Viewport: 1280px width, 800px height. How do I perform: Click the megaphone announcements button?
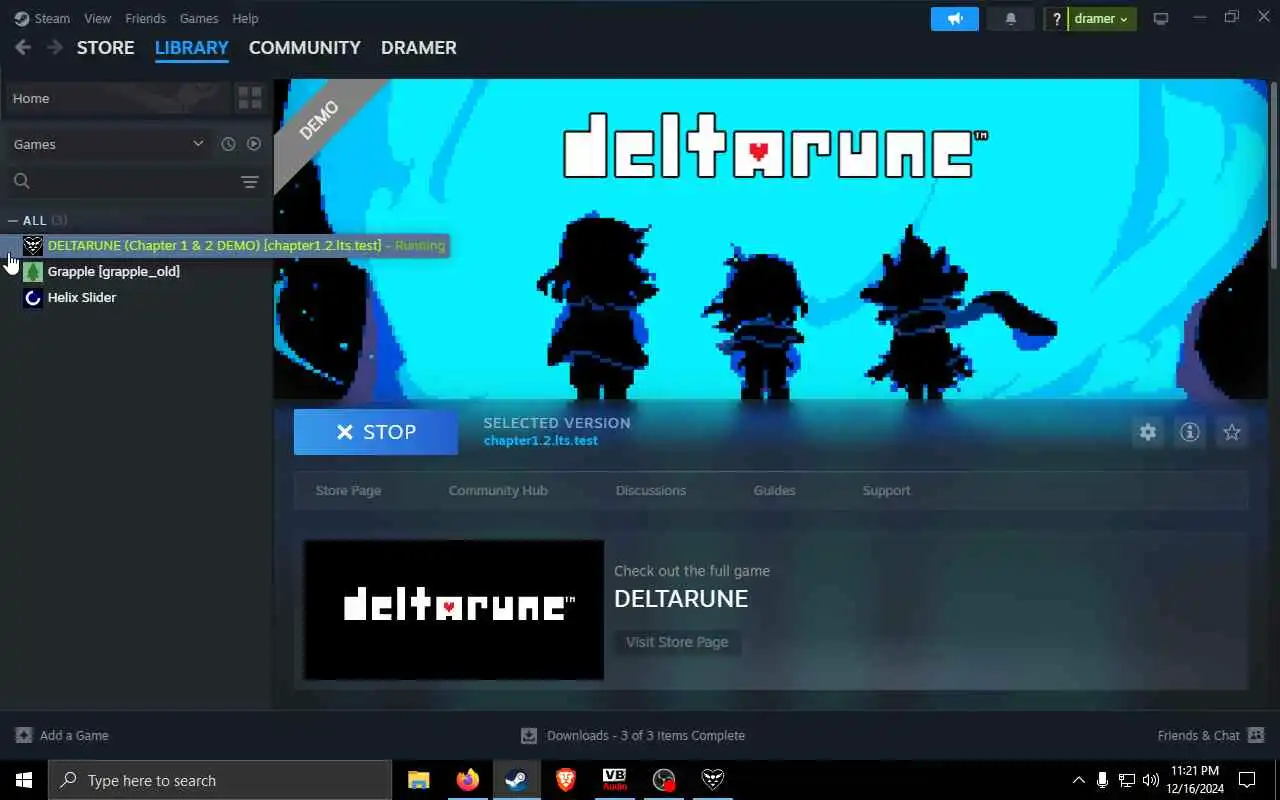(954, 18)
